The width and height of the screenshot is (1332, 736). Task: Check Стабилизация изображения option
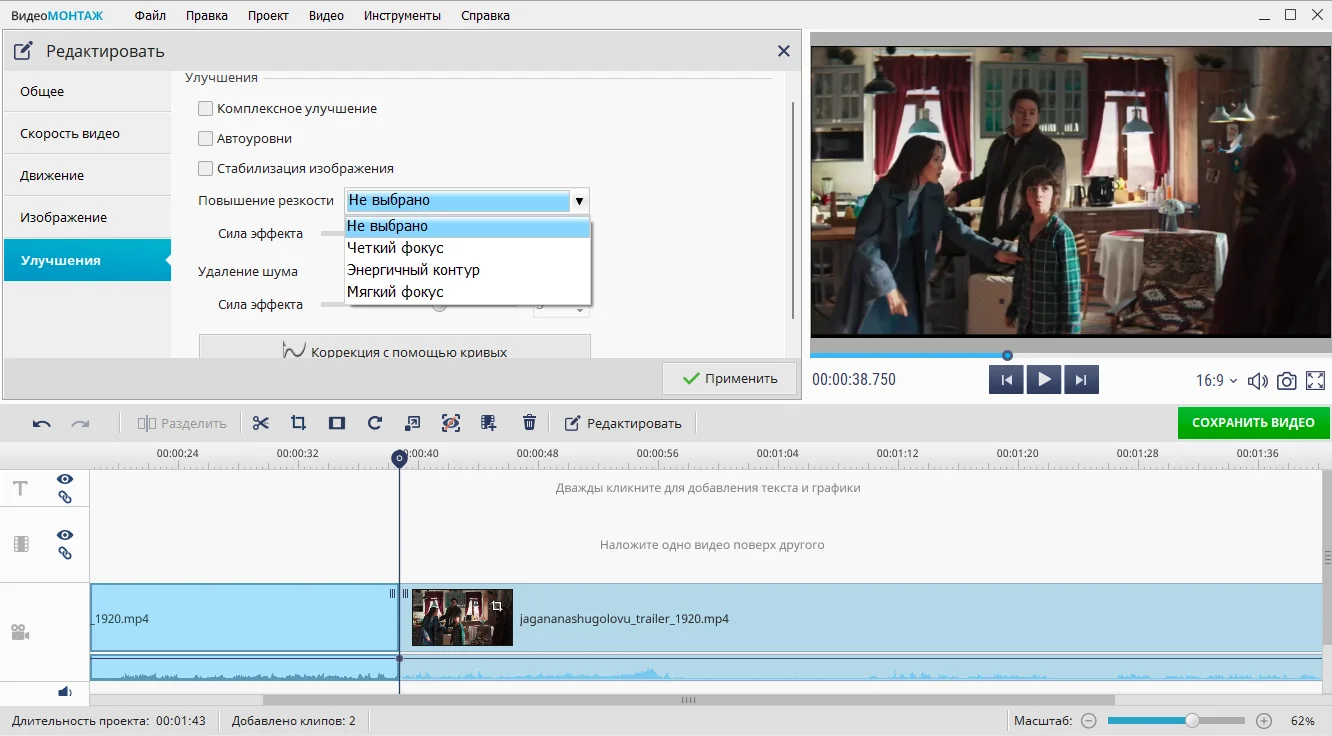click(x=206, y=168)
